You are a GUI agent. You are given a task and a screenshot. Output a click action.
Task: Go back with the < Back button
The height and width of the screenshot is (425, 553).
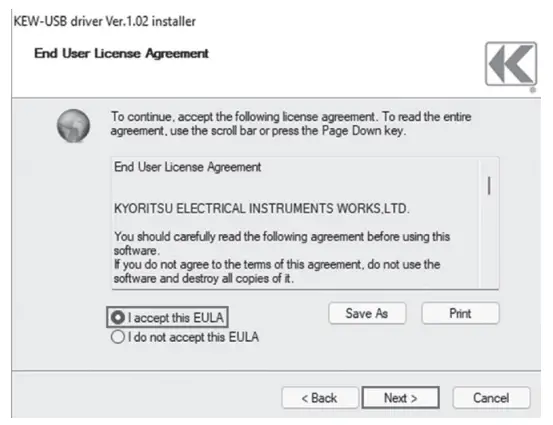coord(320,398)
